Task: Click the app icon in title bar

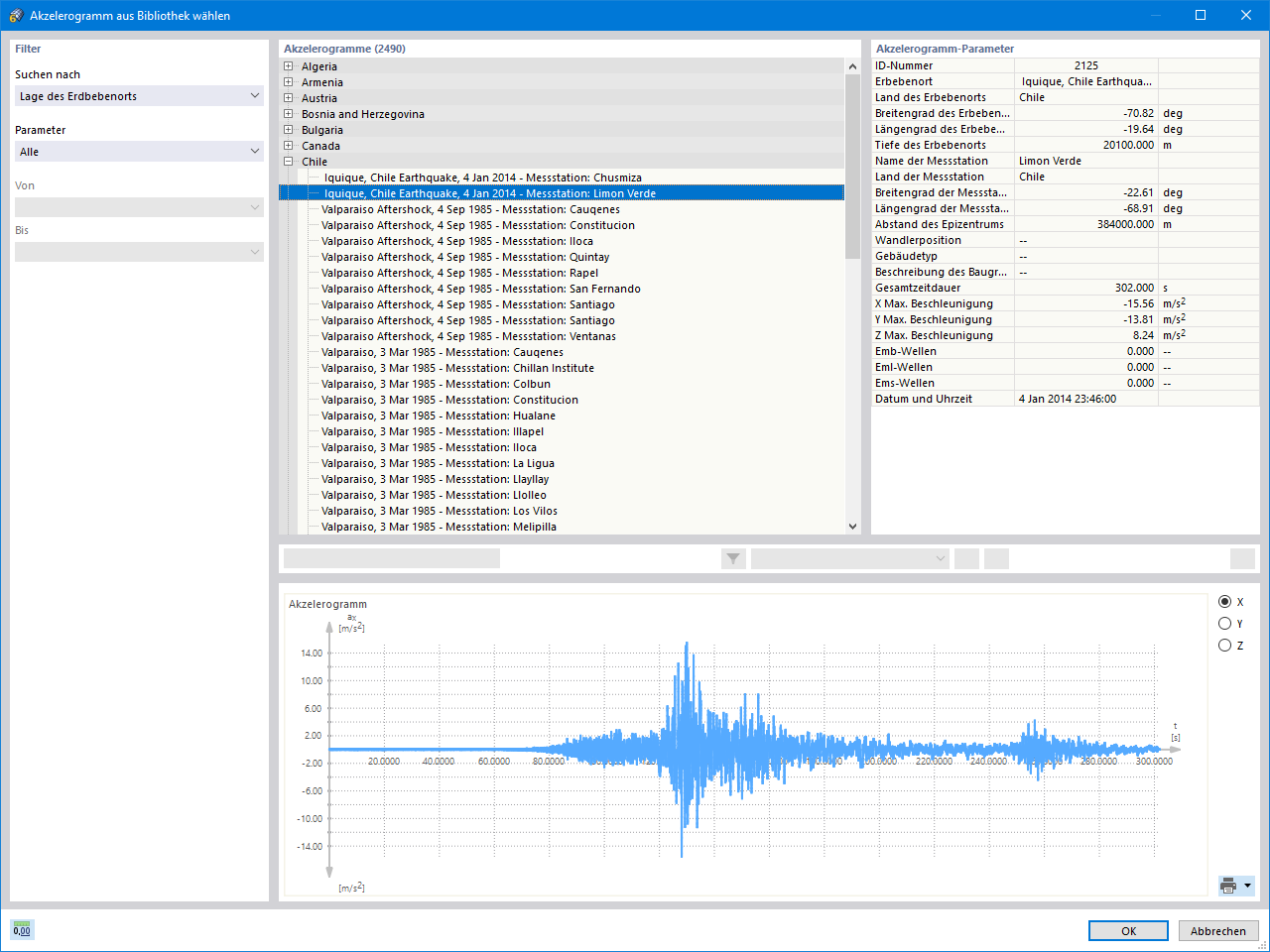Action: click(15, 15)
